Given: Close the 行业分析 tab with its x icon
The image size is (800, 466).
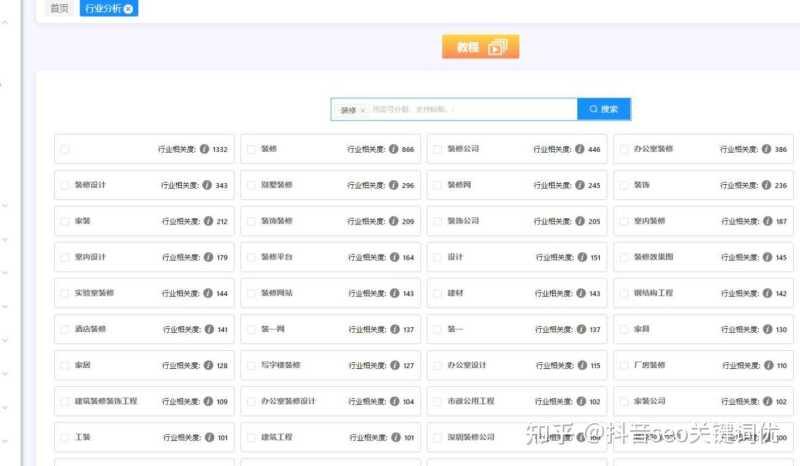Looking at the screenshot, I should coord(128,9).
